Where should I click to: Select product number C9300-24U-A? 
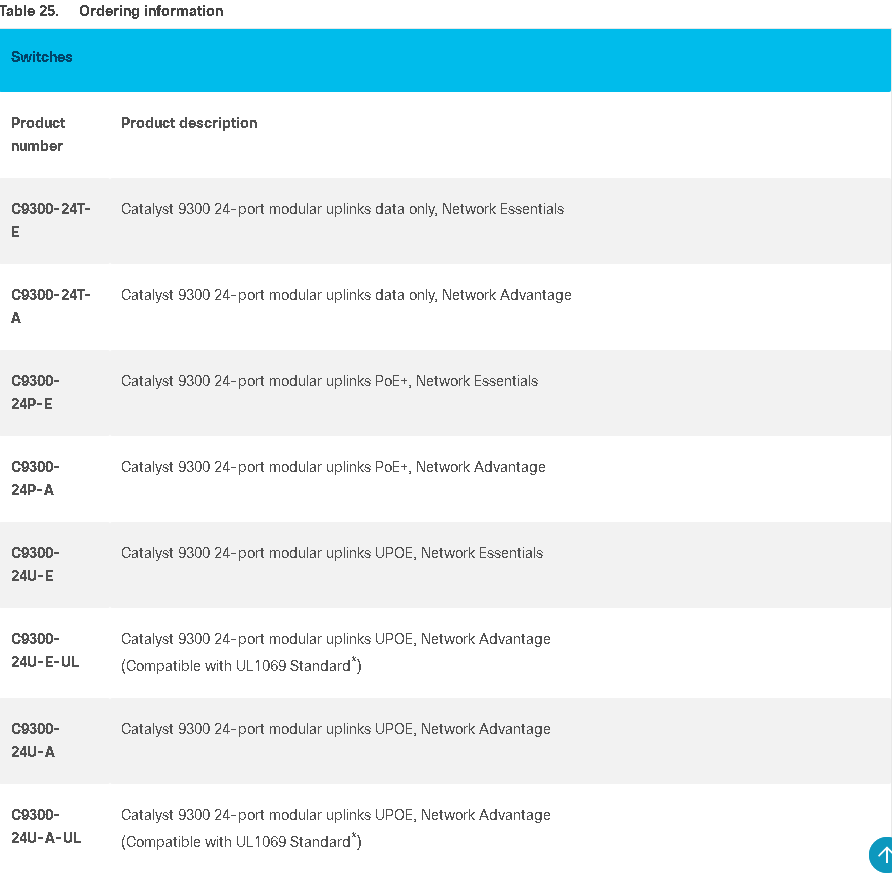(x=35, y=740)
